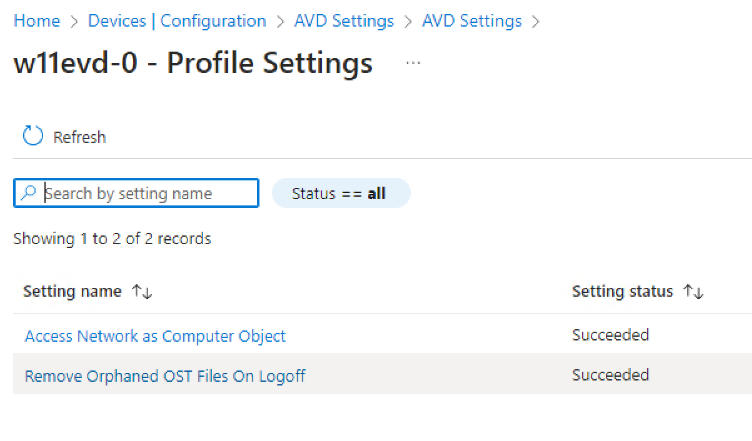752x441 pixels.
Task: Sort by Setting name using arrows icon
Action: tap(141, 292)
